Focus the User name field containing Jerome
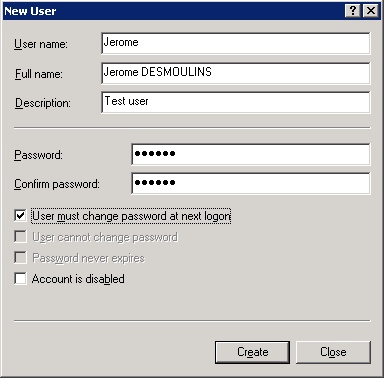 (236, 43)
